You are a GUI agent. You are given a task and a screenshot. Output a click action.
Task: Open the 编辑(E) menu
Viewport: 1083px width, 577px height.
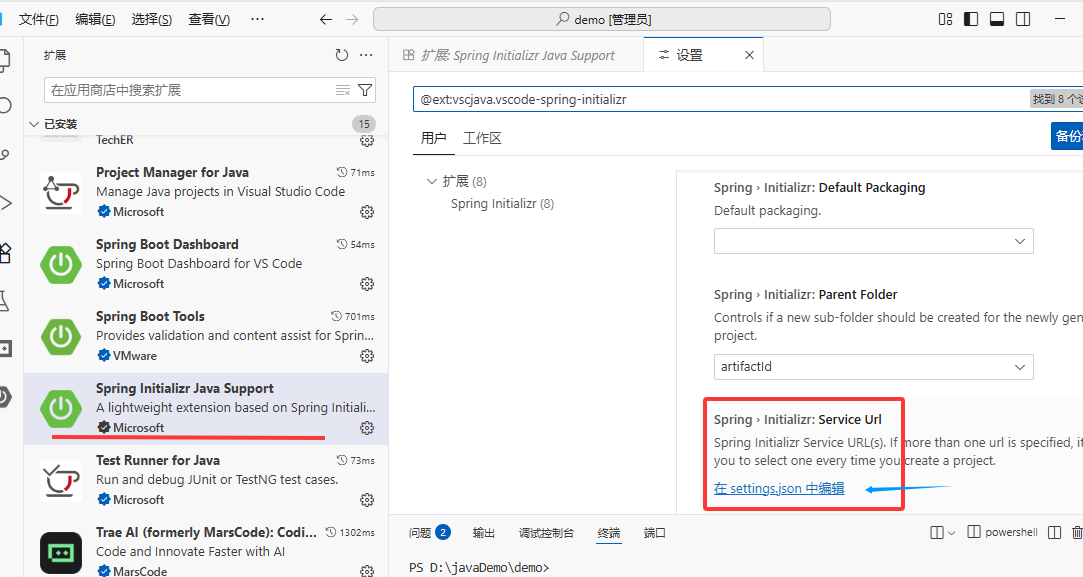(95, 19)
